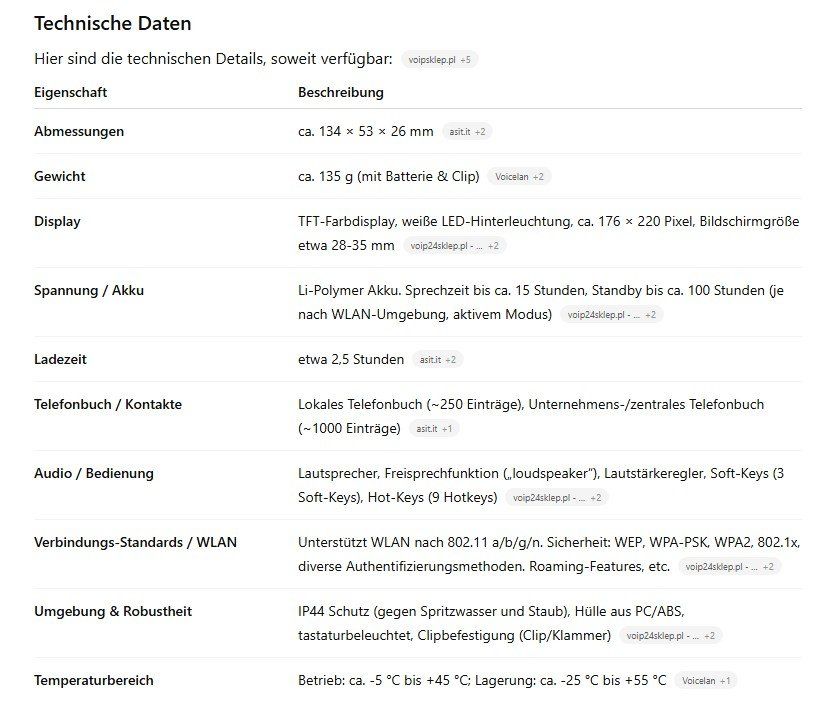
Task: Open asit.it source chip beside Abmessungen value
Action: pyautogui.click(x=467, y=132)
